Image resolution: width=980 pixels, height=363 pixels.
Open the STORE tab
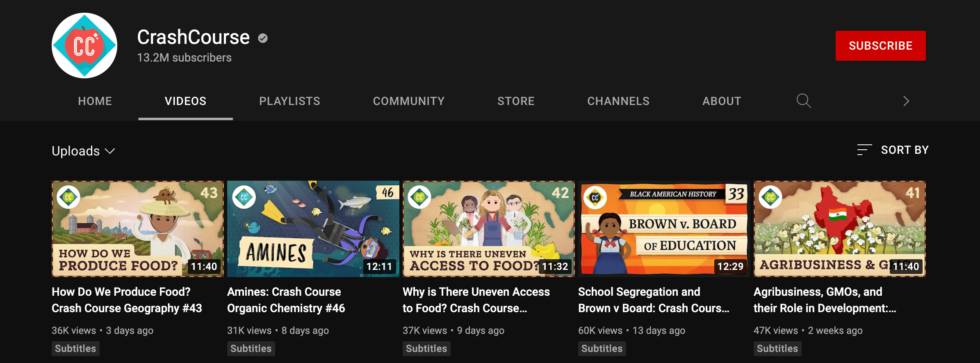516,101
